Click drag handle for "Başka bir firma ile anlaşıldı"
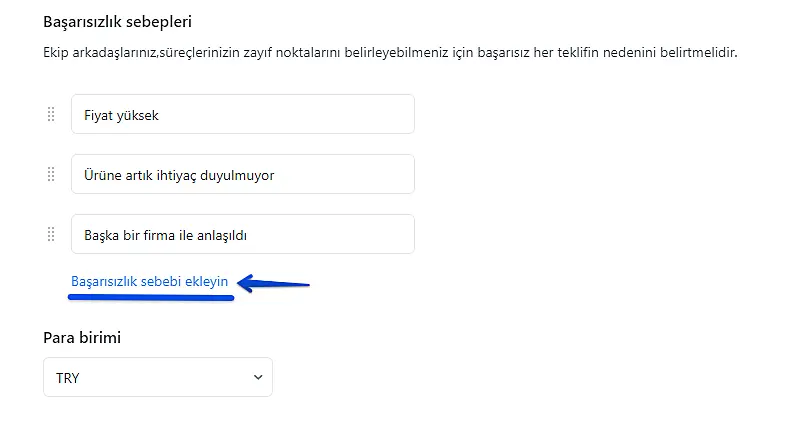This screenshot has height=434, width=795. click(x=51, y=235)
